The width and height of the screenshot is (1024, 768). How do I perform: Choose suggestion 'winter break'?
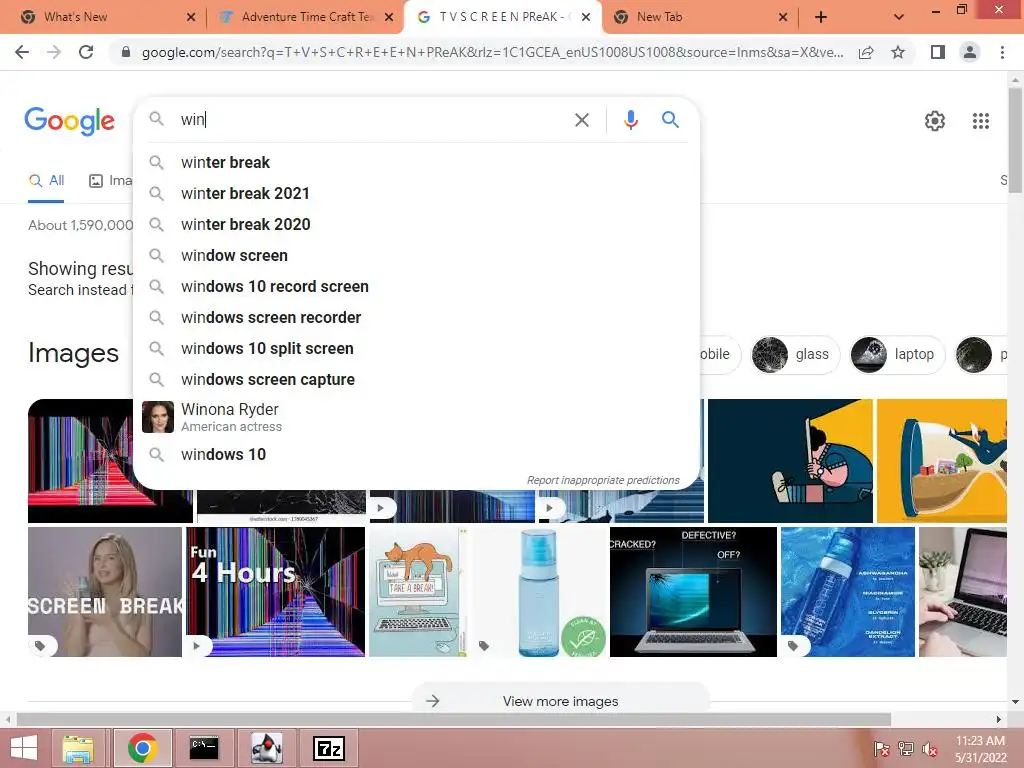coord(416,162)
